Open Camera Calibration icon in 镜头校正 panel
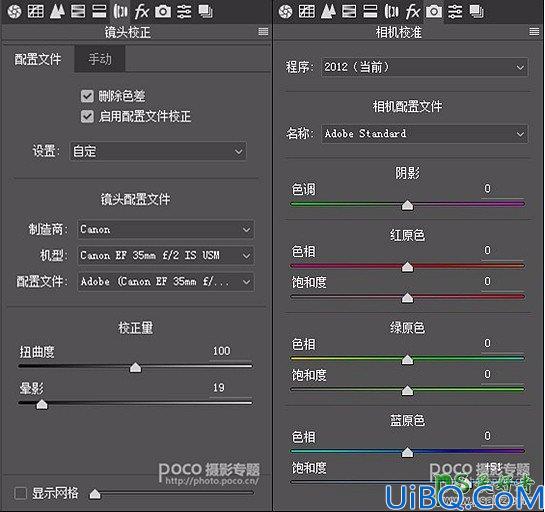Viewport: 545px width, 512px height. click(x=163, y=11)
